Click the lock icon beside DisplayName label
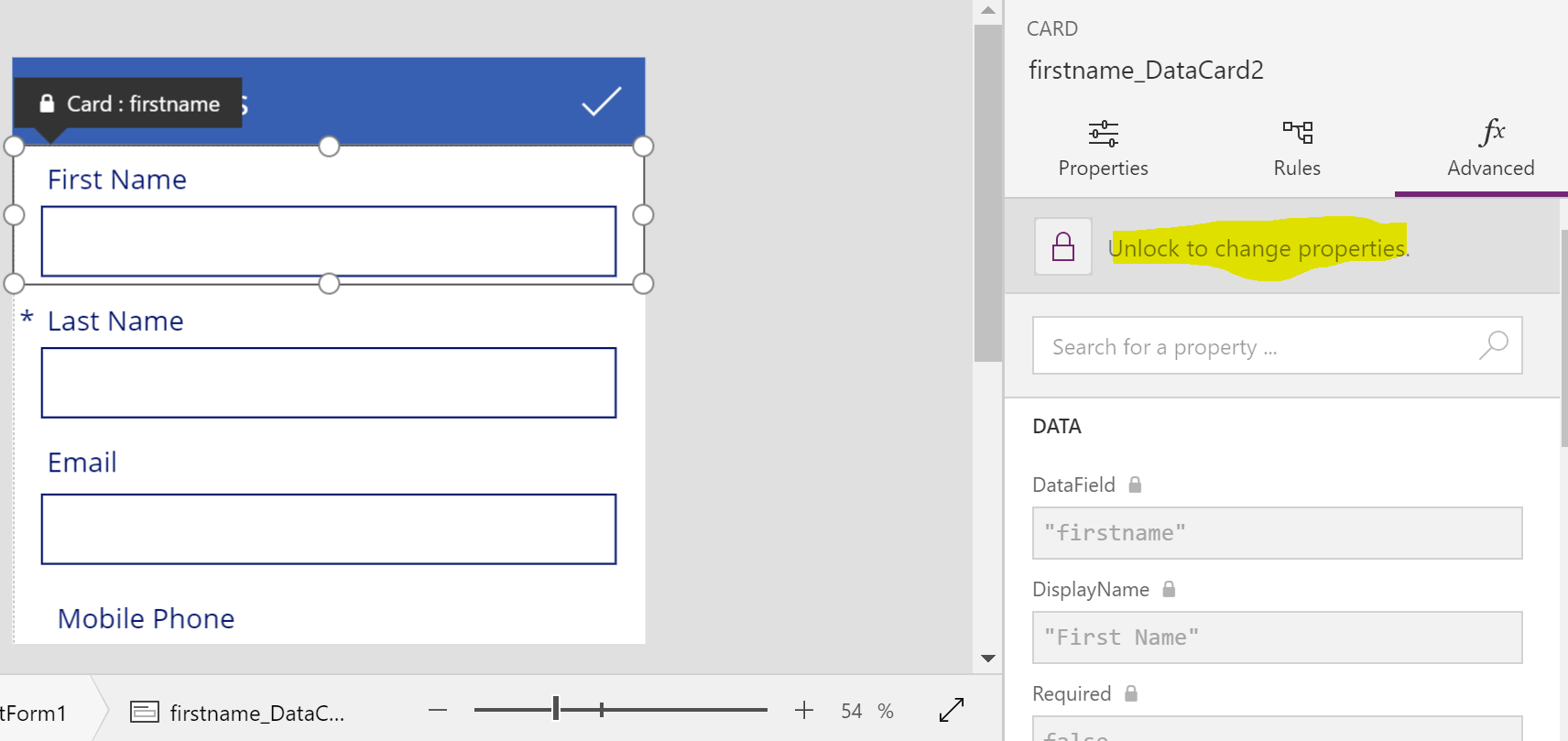The width and height of the screenshot is (1568, 741). (x=1169, y=589)
